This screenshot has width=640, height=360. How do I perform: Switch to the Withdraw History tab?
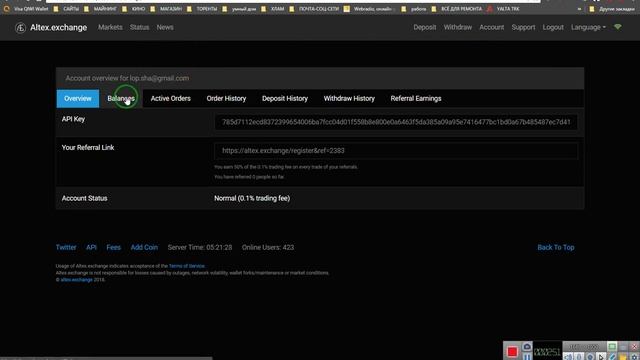coord(349,98)
